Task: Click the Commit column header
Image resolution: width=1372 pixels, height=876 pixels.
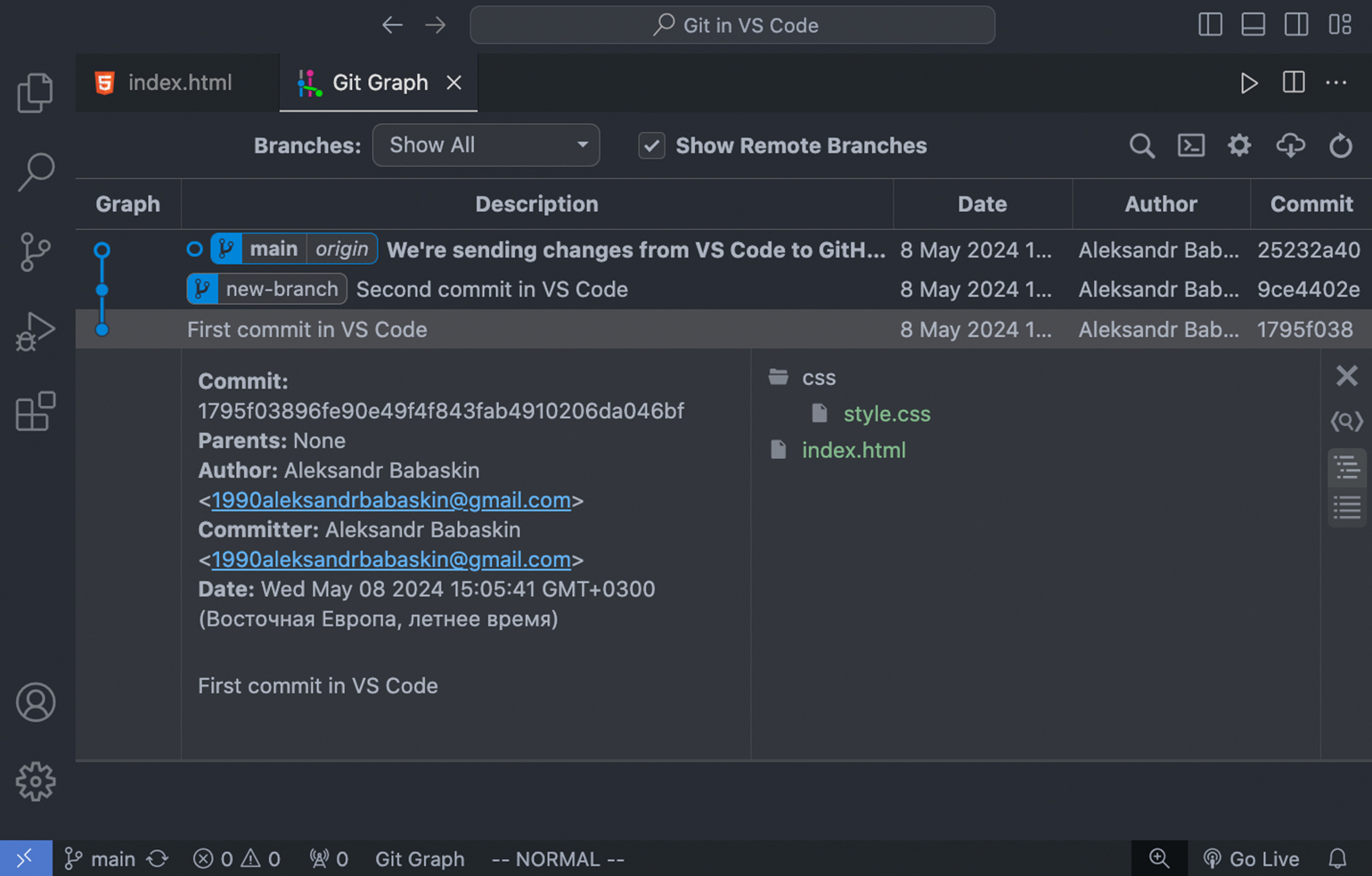Action: point(1311,204)
